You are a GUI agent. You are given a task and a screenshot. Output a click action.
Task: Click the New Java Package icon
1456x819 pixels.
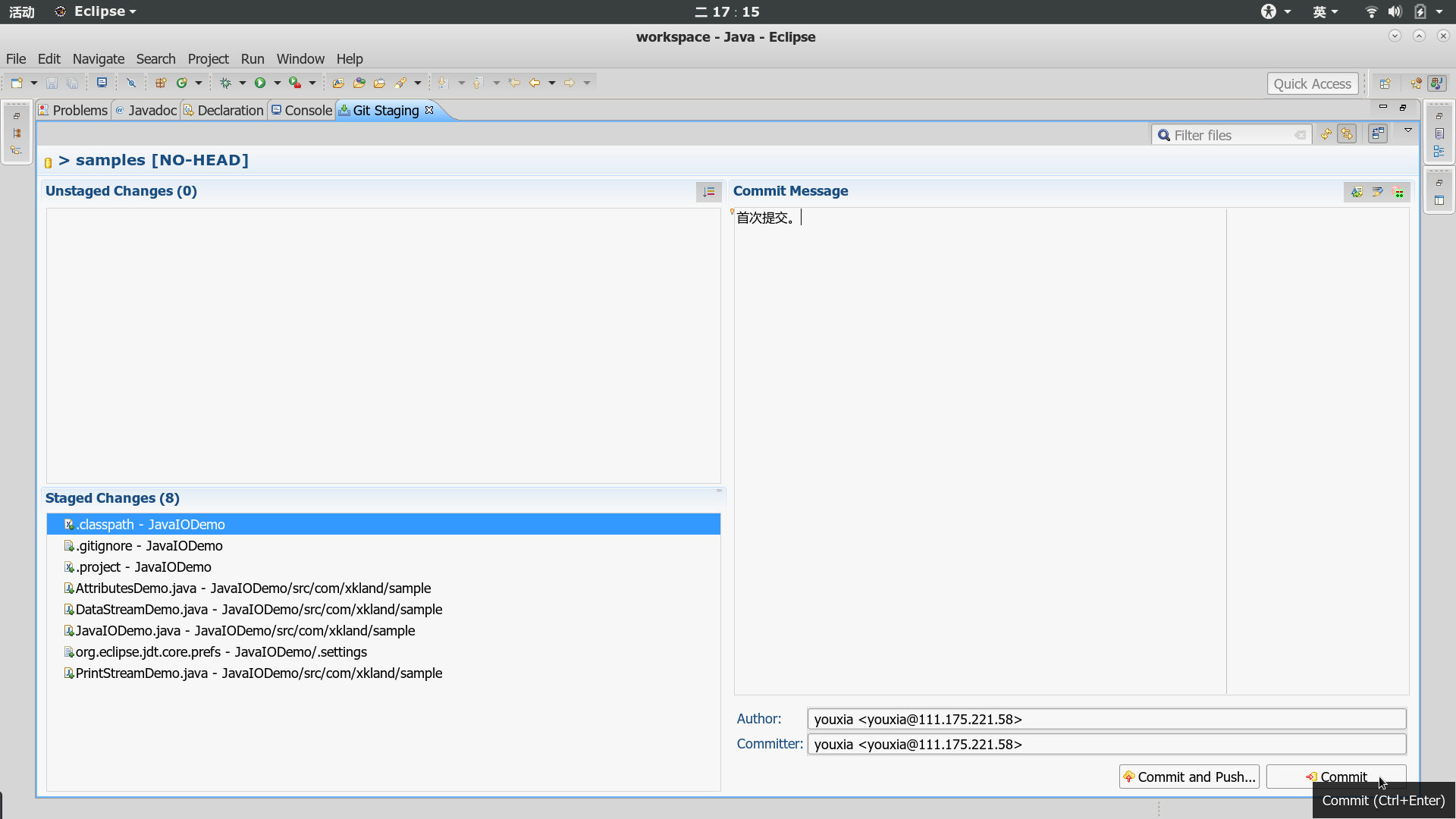[161, 83]
